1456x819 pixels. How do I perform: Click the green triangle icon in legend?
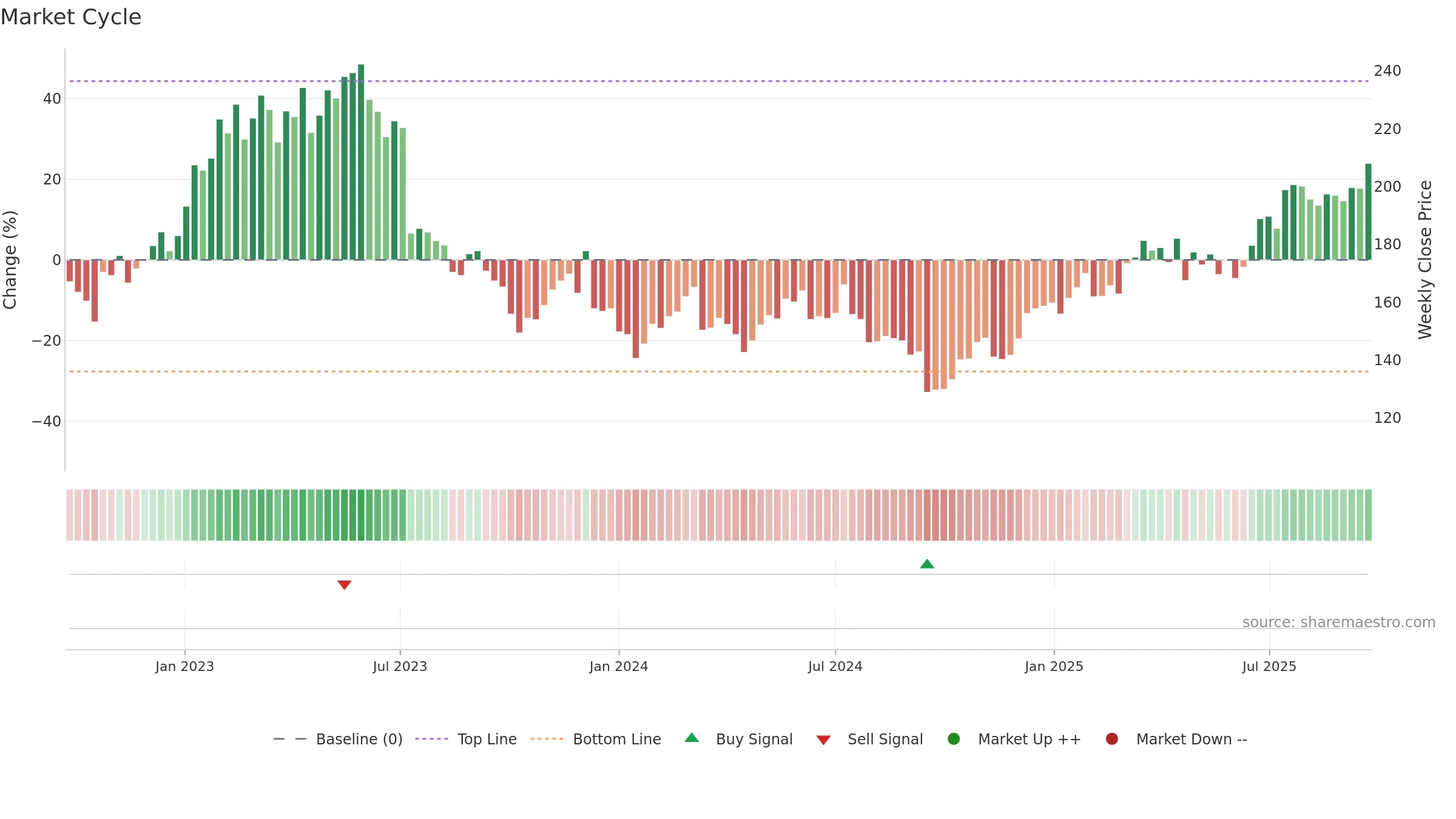pos(692,738)
